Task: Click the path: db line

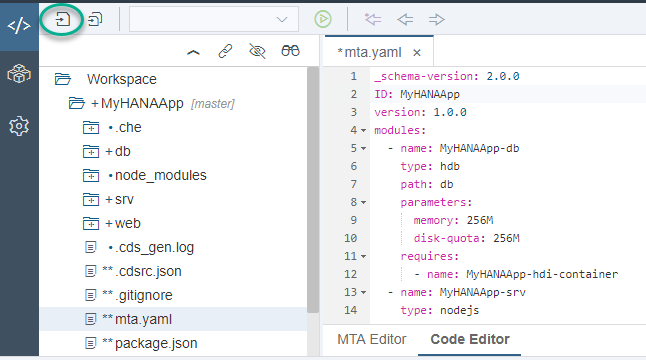Action: pos(427,185)
